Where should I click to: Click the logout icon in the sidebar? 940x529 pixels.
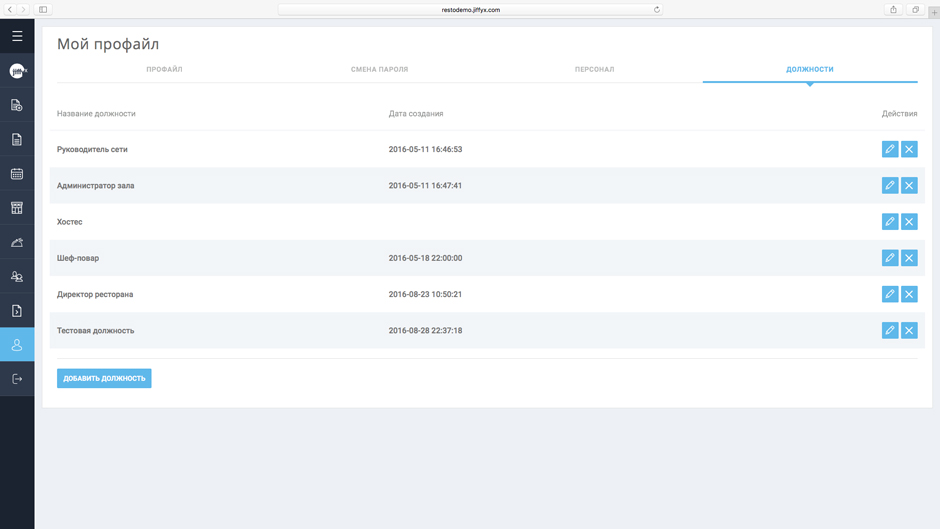pyautogui.click(x=17, y=379)
